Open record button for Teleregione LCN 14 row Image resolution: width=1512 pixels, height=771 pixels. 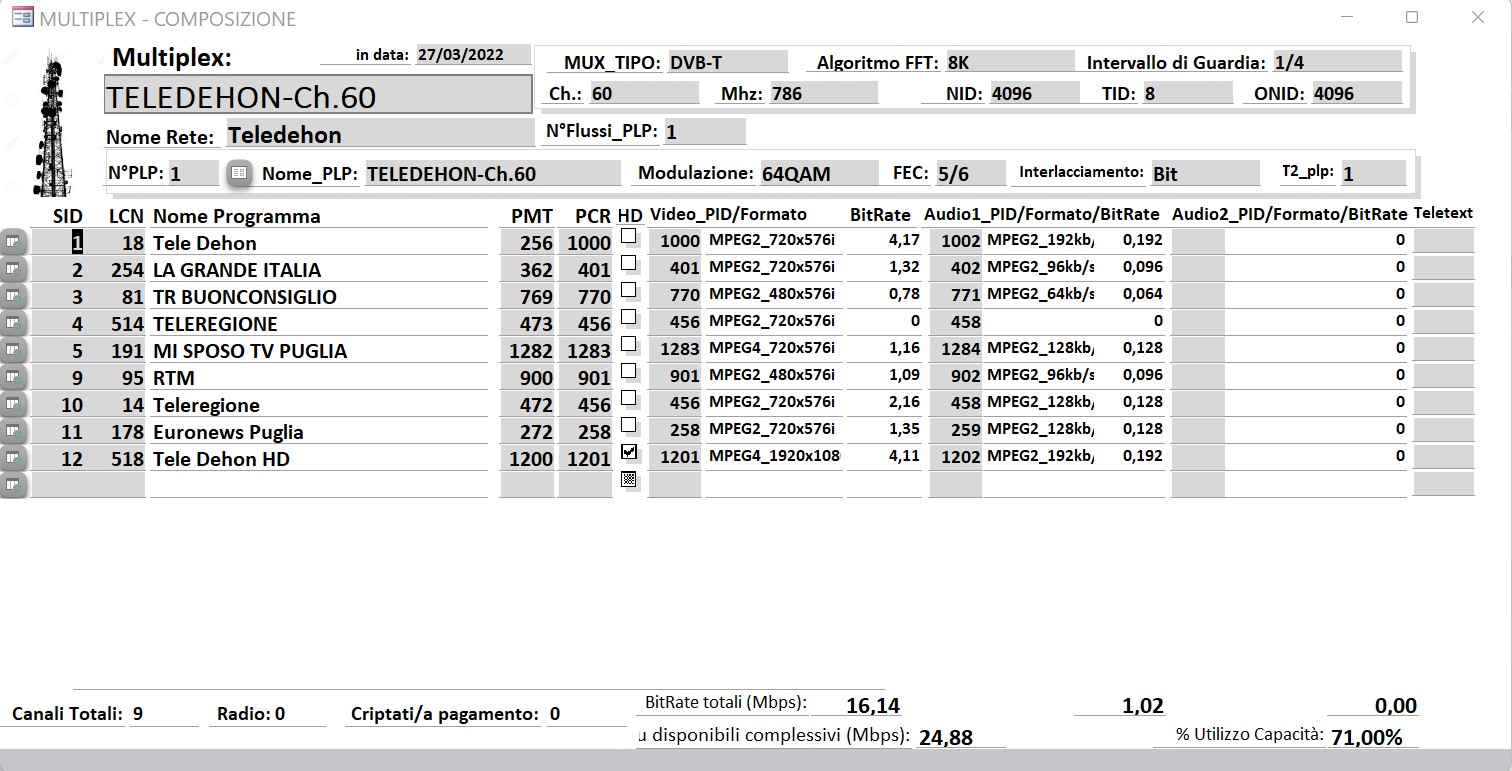coord(13,404)
